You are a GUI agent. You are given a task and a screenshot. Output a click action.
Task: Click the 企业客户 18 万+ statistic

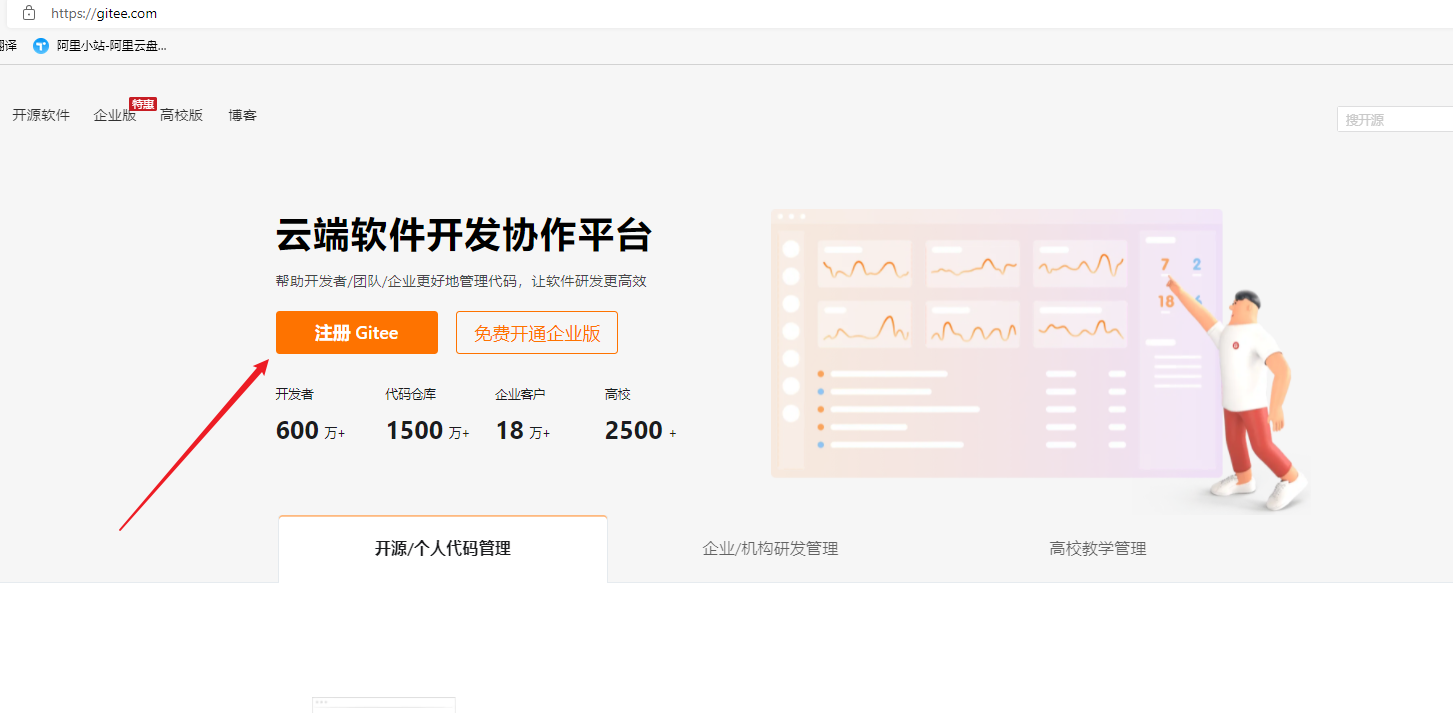pyautogui.click(x=523, y=415)
